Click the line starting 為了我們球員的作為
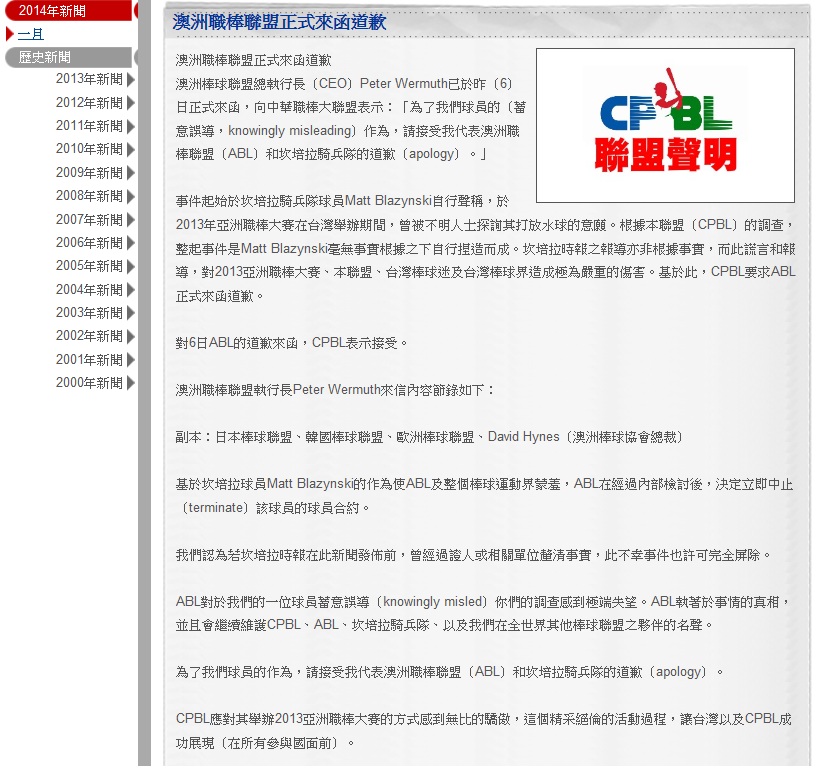Screen dimensions: 820x776 (449, 672)
